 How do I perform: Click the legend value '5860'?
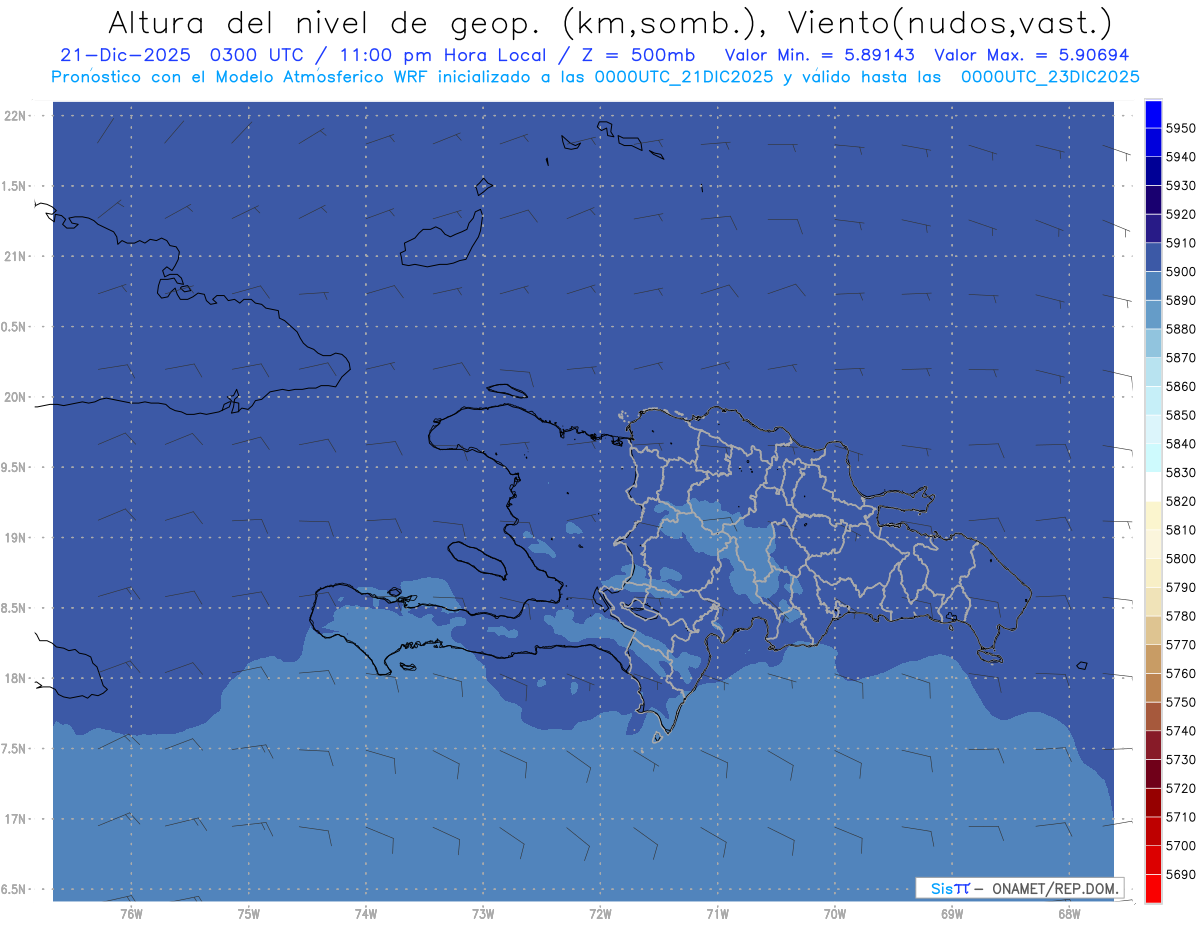coord(1181,386)
